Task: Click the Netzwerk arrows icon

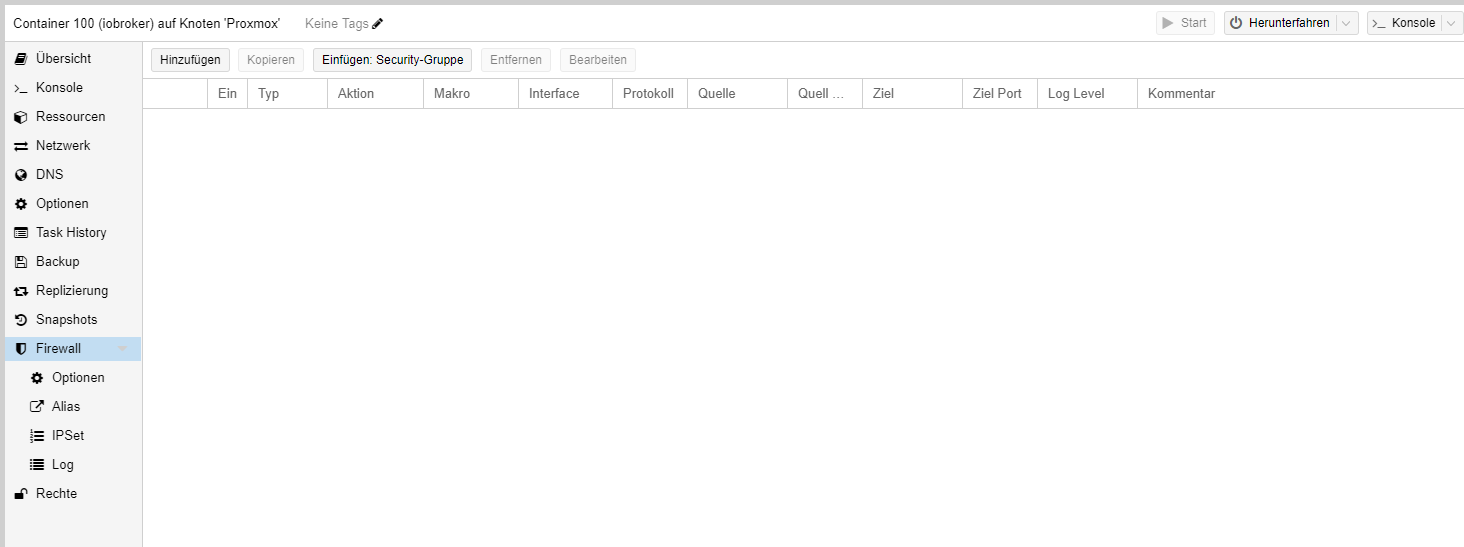Action: coord(20,146)
